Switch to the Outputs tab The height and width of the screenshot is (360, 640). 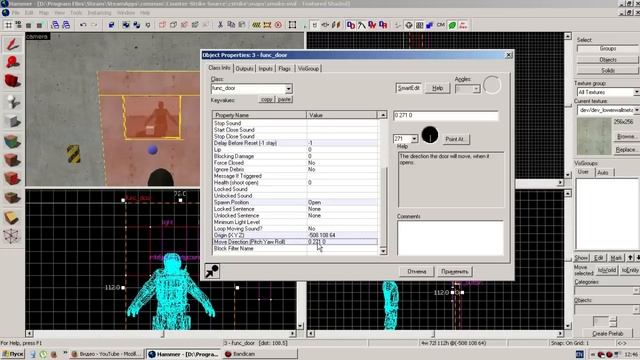[244, 69]
